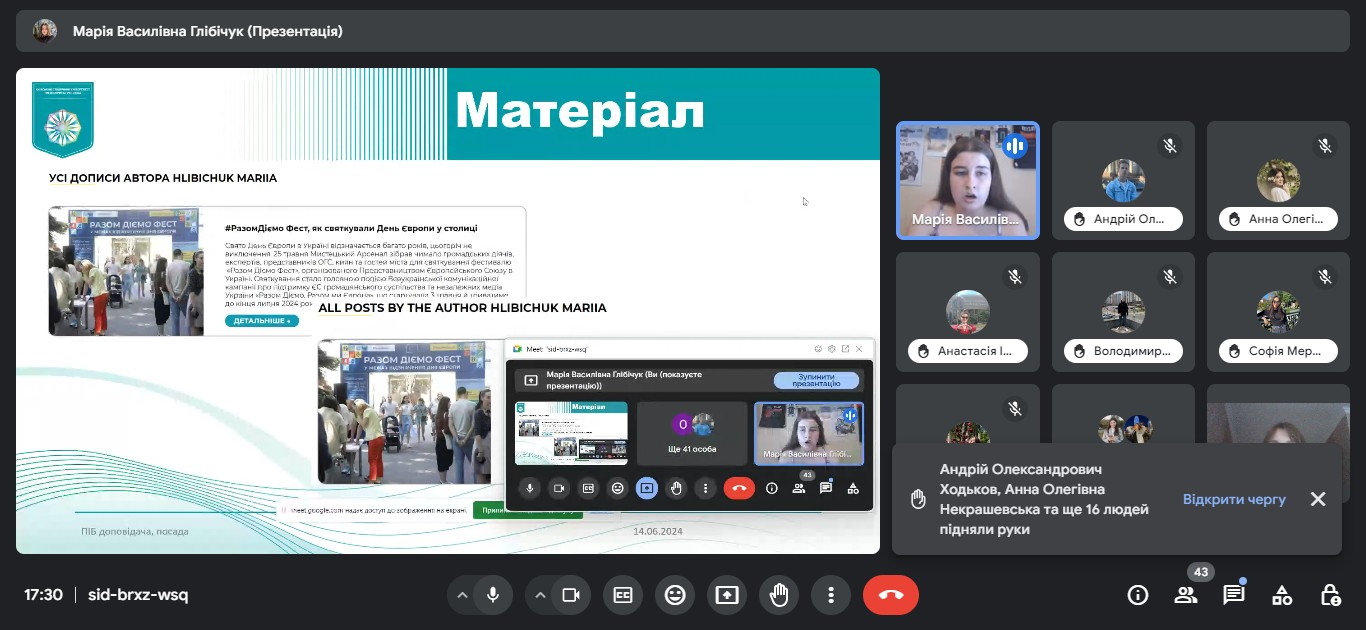Viewport: 1366px width, 630px height.
Task: Click 'Відкрити чергу' link in notification
Action: [1234, 499]
